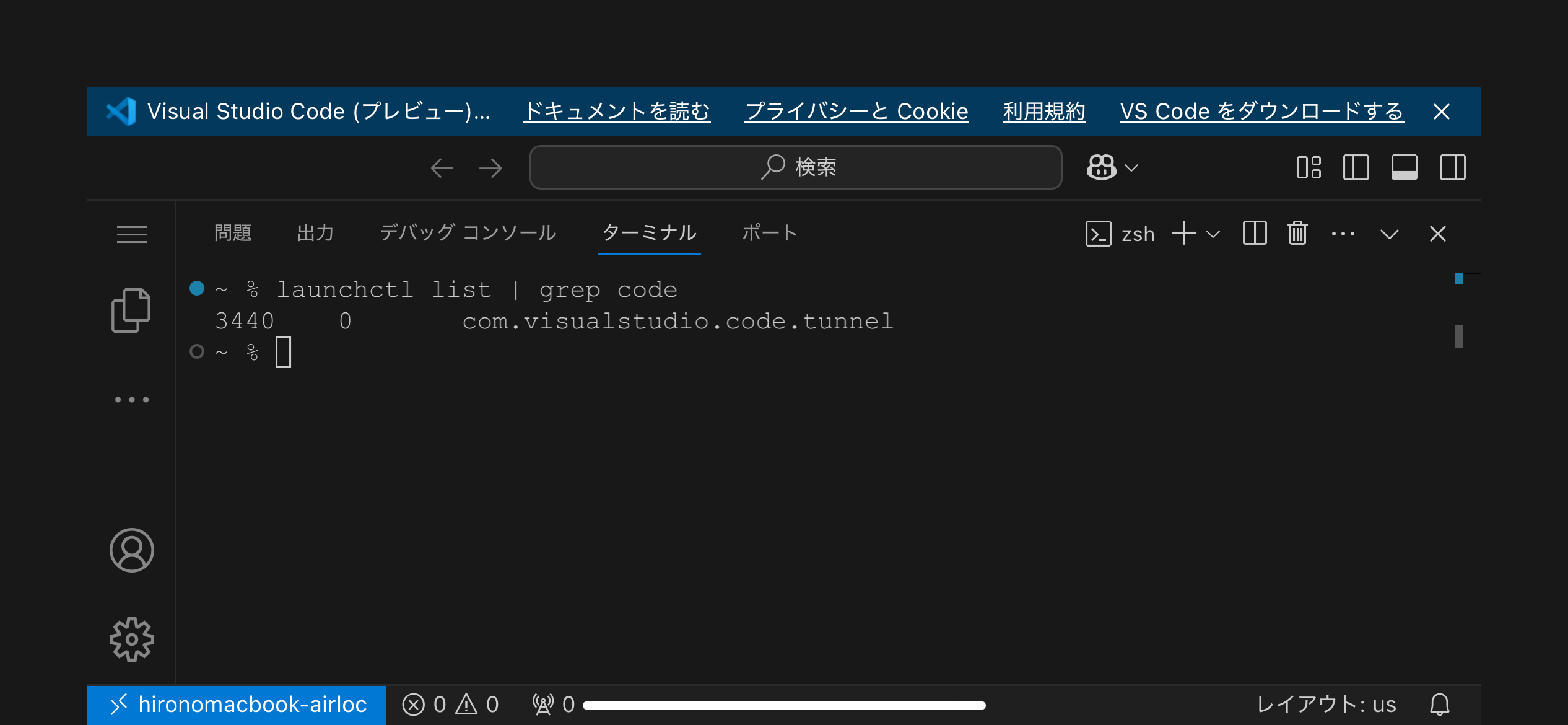The image size is (1568, 725).
Task: Create a new terminal with plus icon
Action: click(x=1183, y=234)
